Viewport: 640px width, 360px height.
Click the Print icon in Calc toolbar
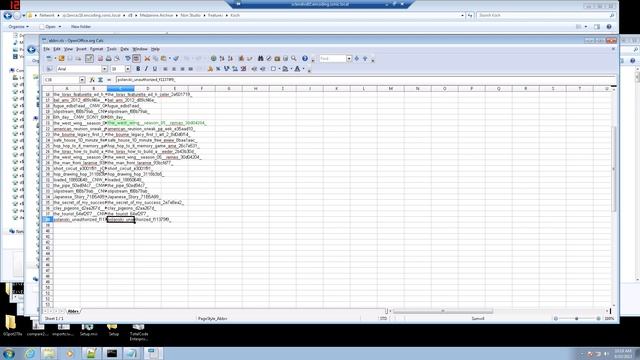coord(109,59)
